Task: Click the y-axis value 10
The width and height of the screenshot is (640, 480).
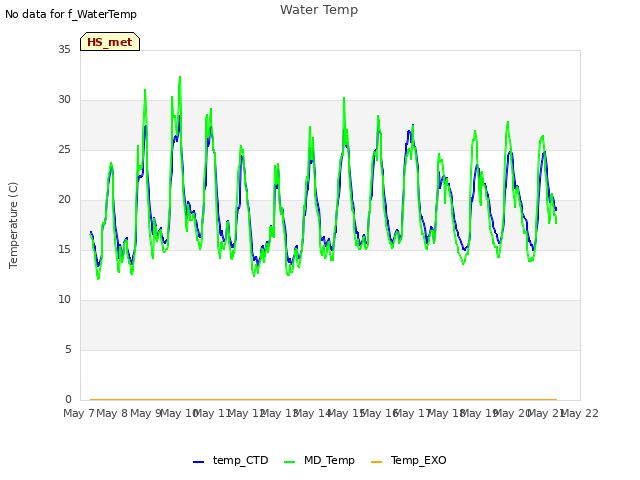Action: point(64,300)
